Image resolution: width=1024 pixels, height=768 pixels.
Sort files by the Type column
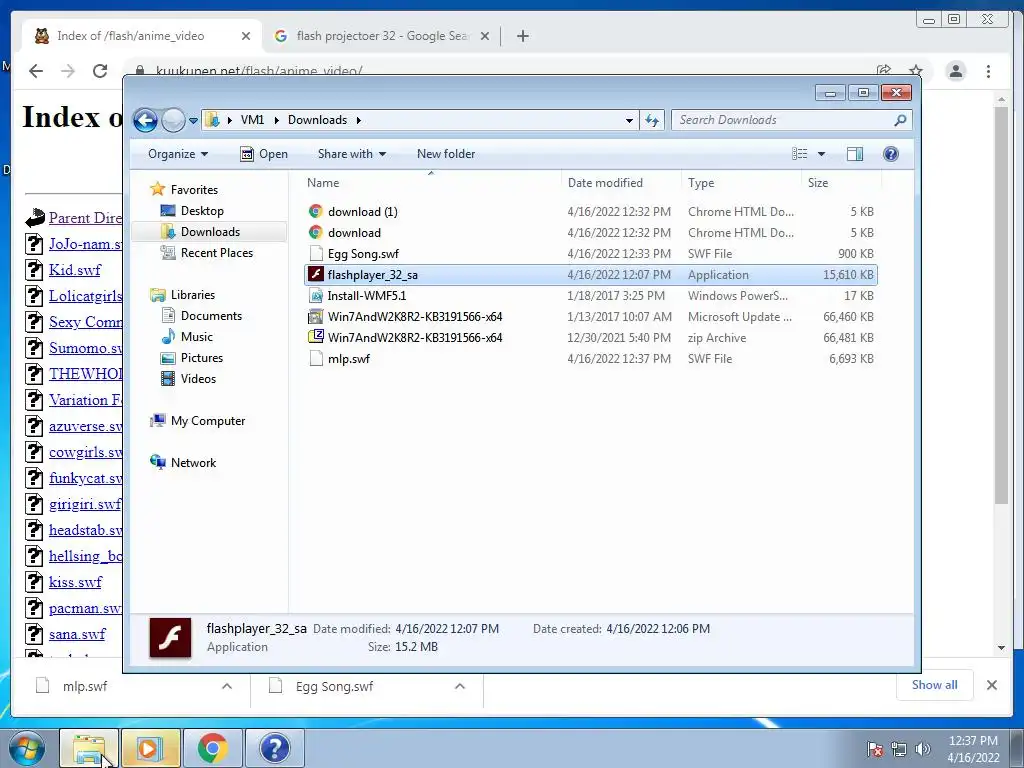click(x=701, y=183)
